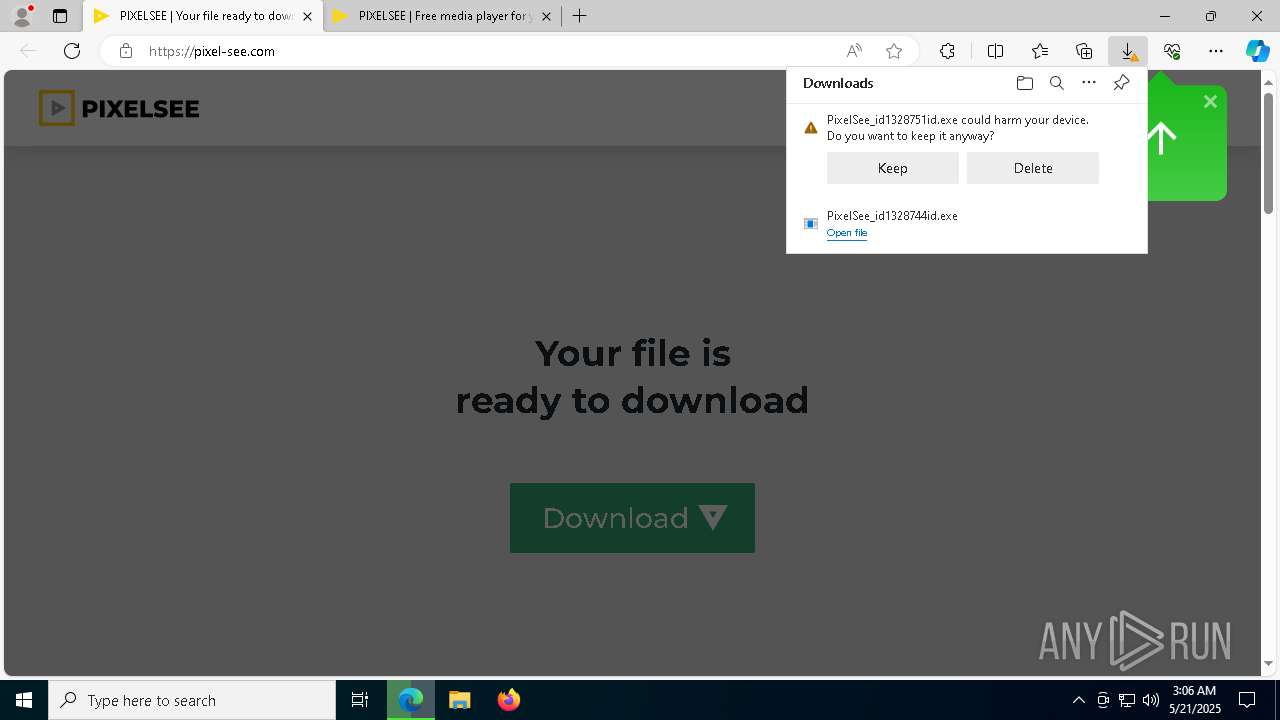Reload the current page

(72, 51)
